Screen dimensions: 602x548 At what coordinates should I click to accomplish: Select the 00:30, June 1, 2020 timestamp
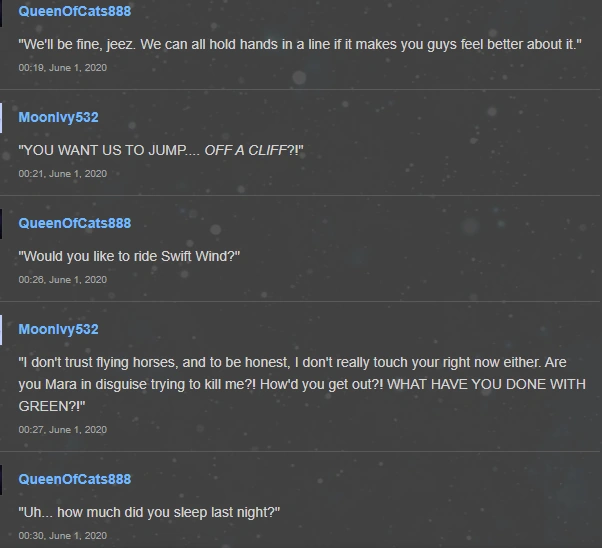click(x=62, y=535)
